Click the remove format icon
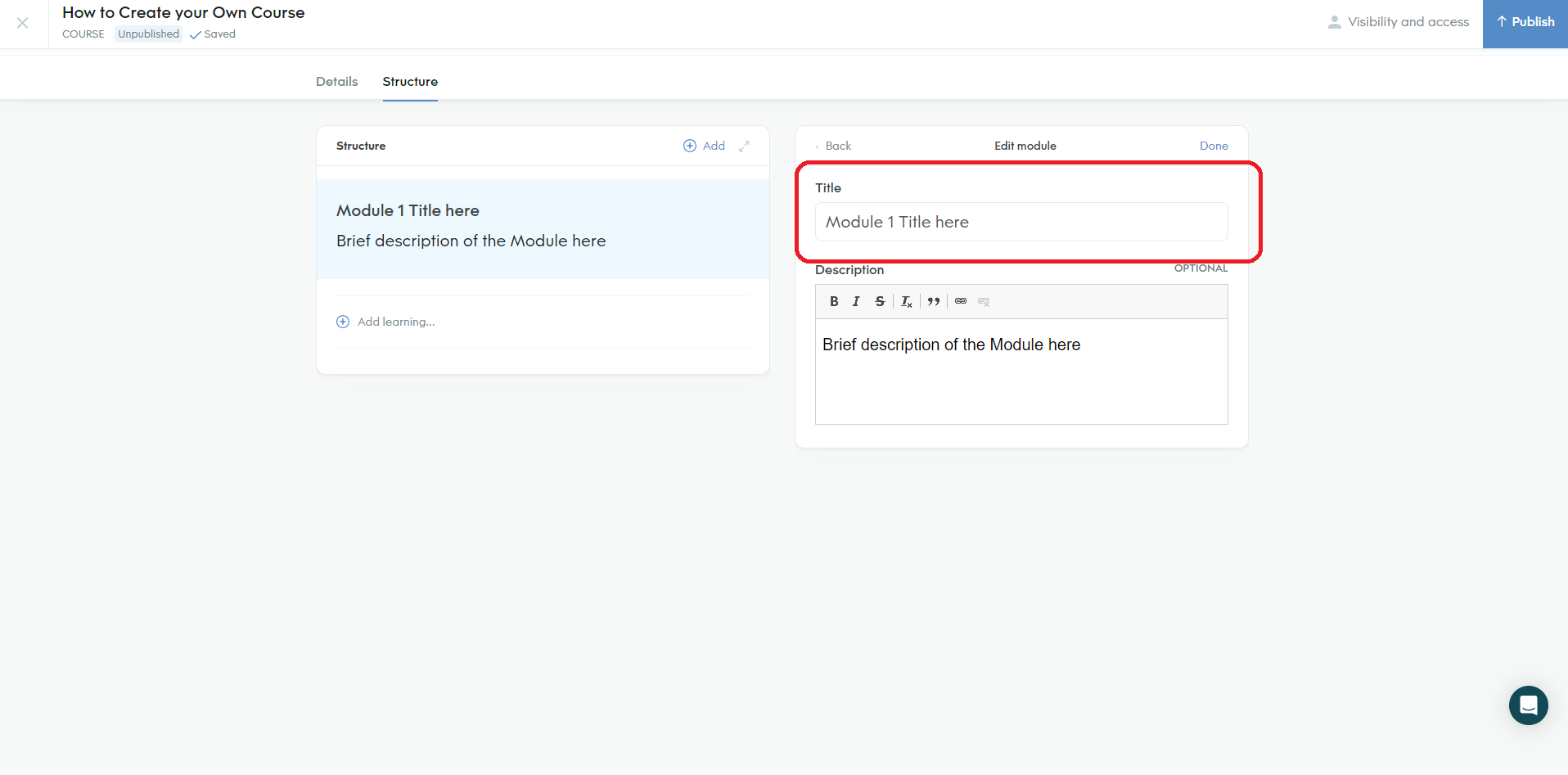1568x775 pixels. [x=907, y=301]
